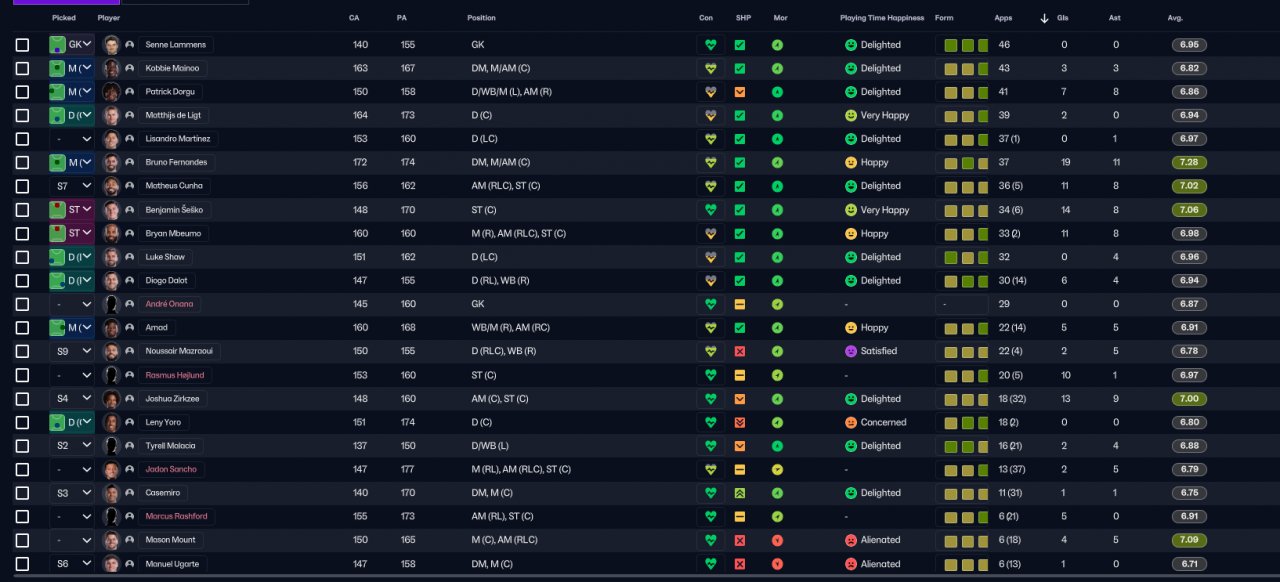Open Bruno Fernandes' player profile
This screenshot has width=1280, height=582.
176,162
